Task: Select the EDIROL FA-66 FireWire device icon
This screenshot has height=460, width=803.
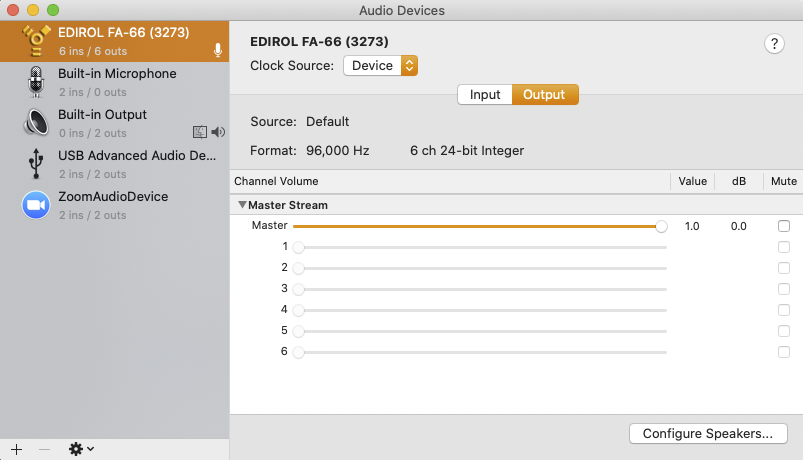Action: click(x=36, y=41)
